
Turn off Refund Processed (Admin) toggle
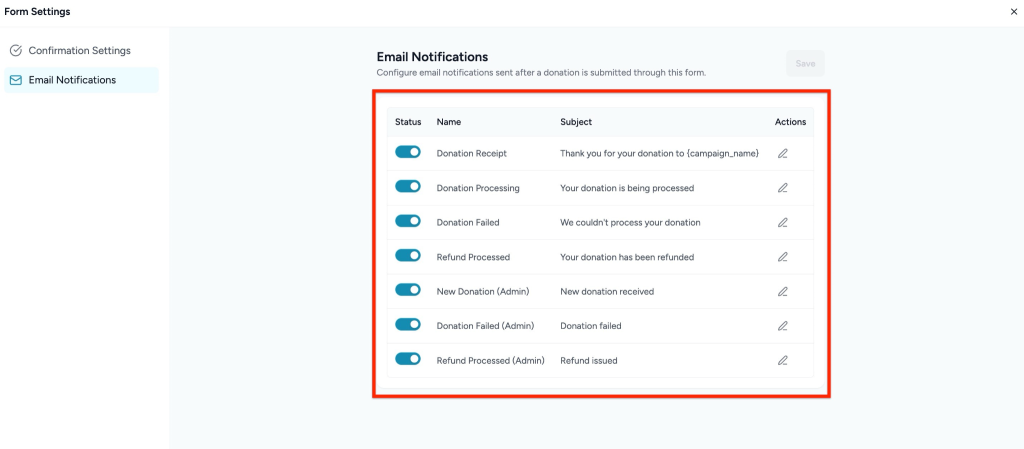tap(408, 359)
